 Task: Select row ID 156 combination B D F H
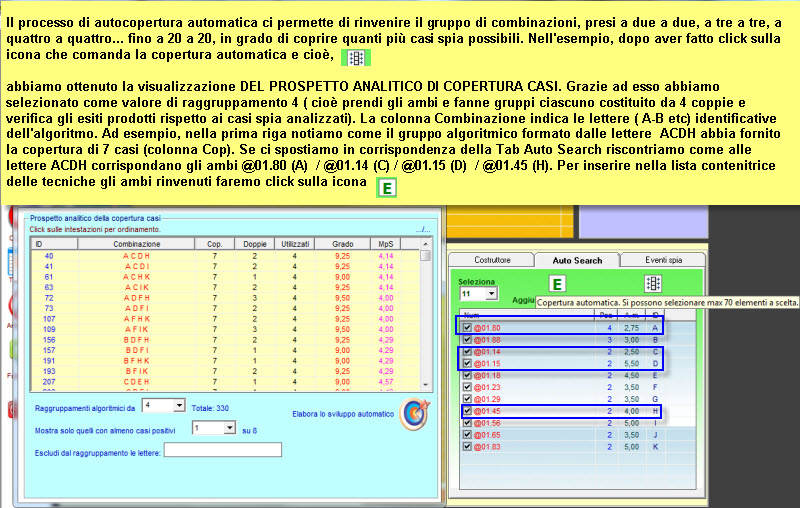pos(226,340)
